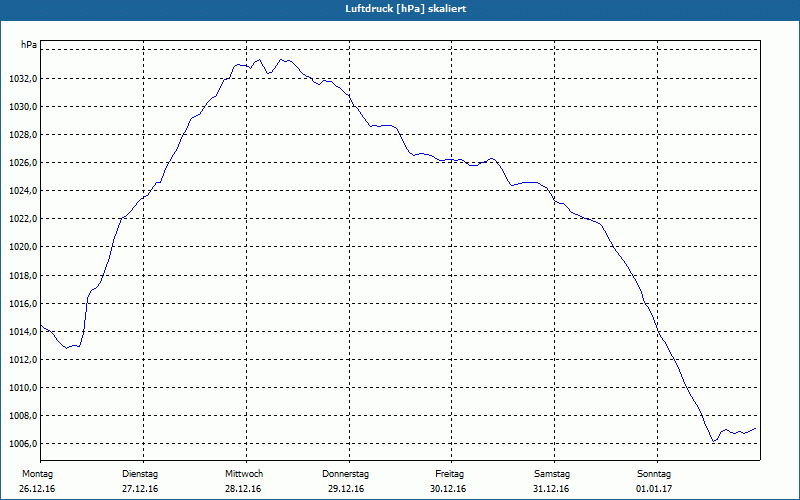Click the 1016,0 axis value
This screenshot has height=500, width=800.
[21, 304]
